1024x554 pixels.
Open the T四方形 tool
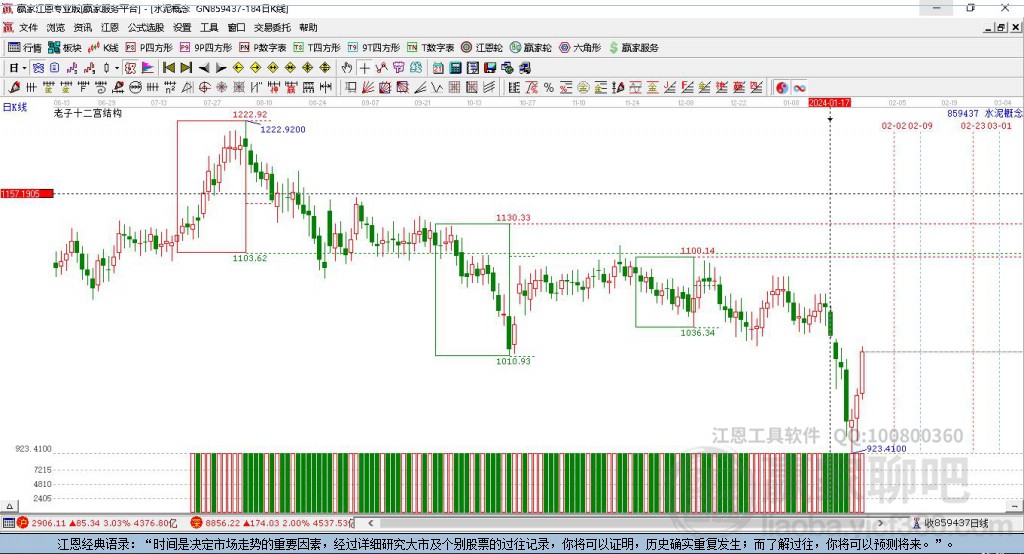click(317, 48)
